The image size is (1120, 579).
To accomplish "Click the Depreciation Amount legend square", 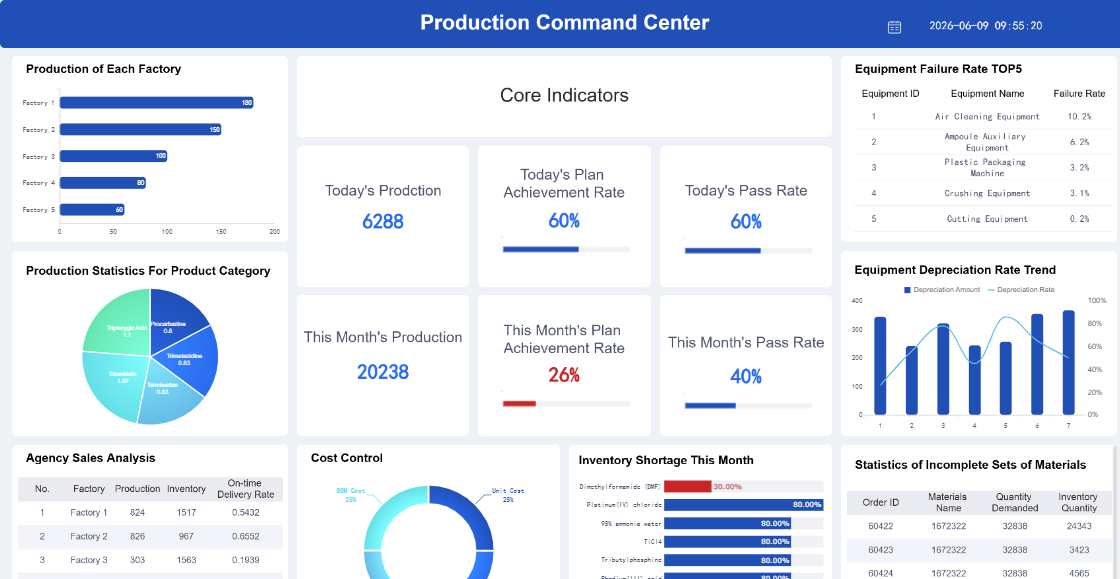I will [908, 290].
